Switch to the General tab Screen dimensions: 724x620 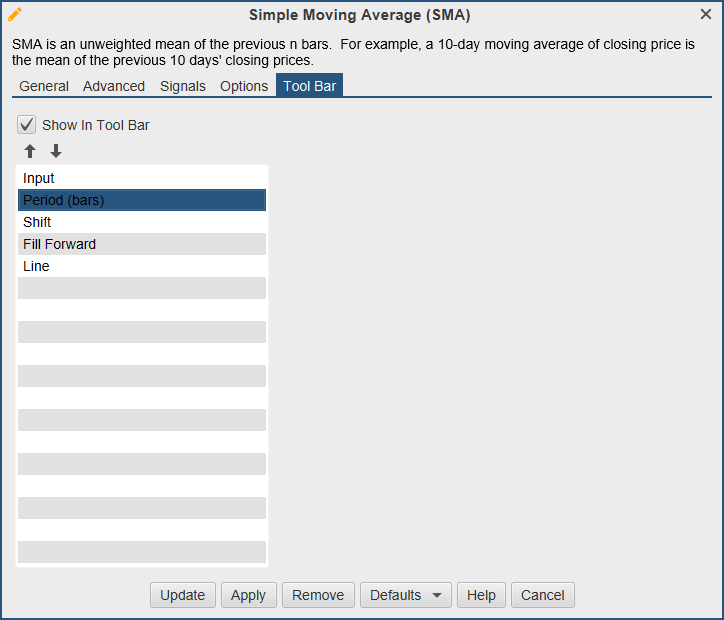click(44, 86)
